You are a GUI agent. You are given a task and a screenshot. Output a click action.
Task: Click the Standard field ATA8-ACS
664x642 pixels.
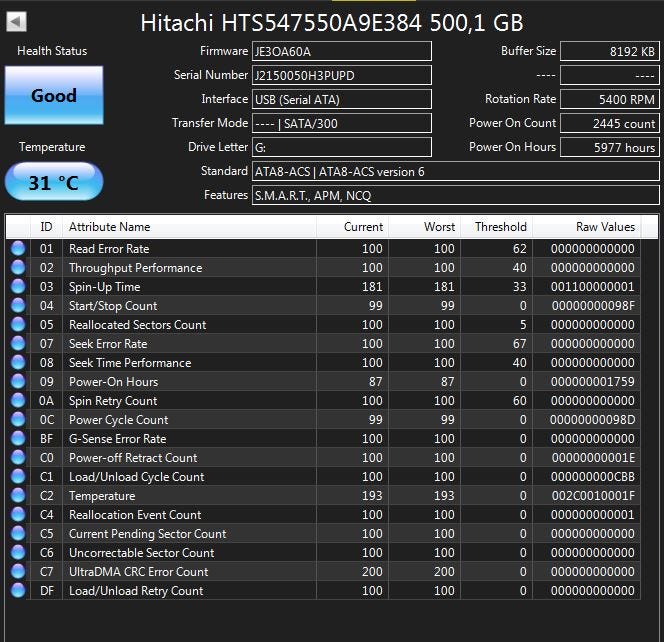pos(456,172)
